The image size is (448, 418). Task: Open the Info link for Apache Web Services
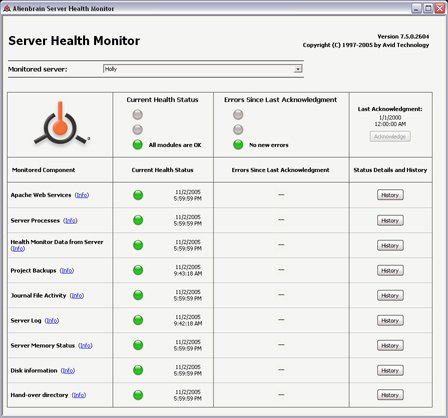[x=82, y=195]
